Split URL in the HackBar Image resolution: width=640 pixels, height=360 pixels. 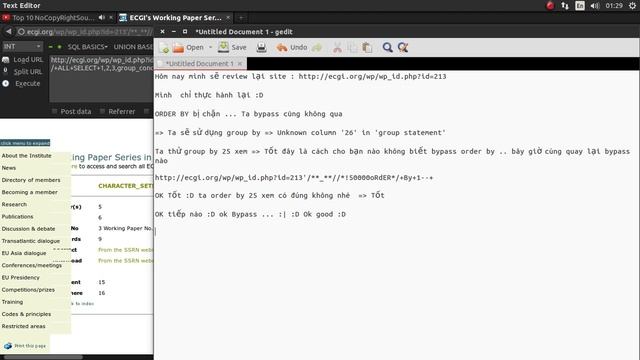23,71
